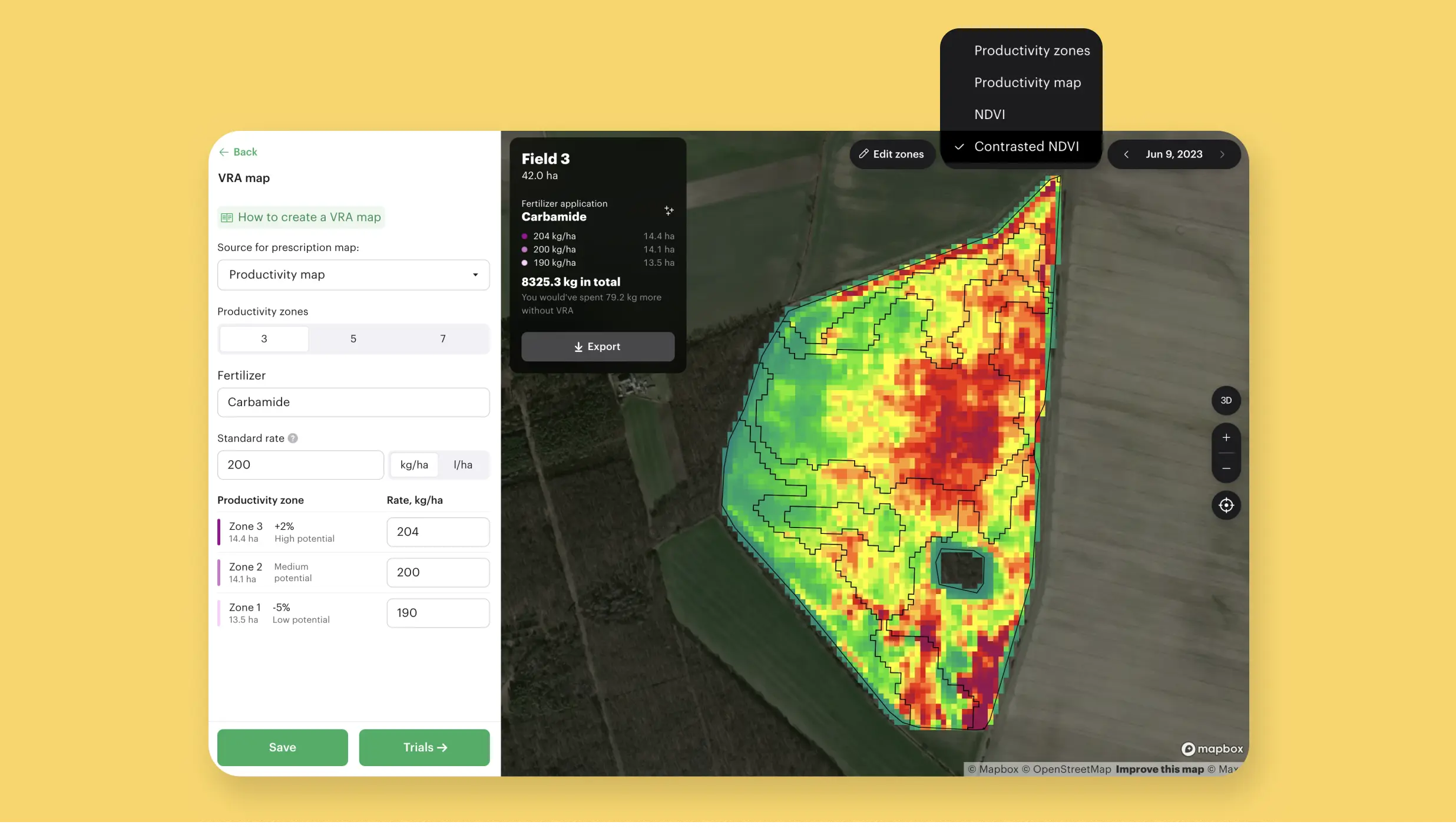Go to next date with right chevron
Image resolution: width=1456 pixels, height=828 pixels.
pos(1222,154)
